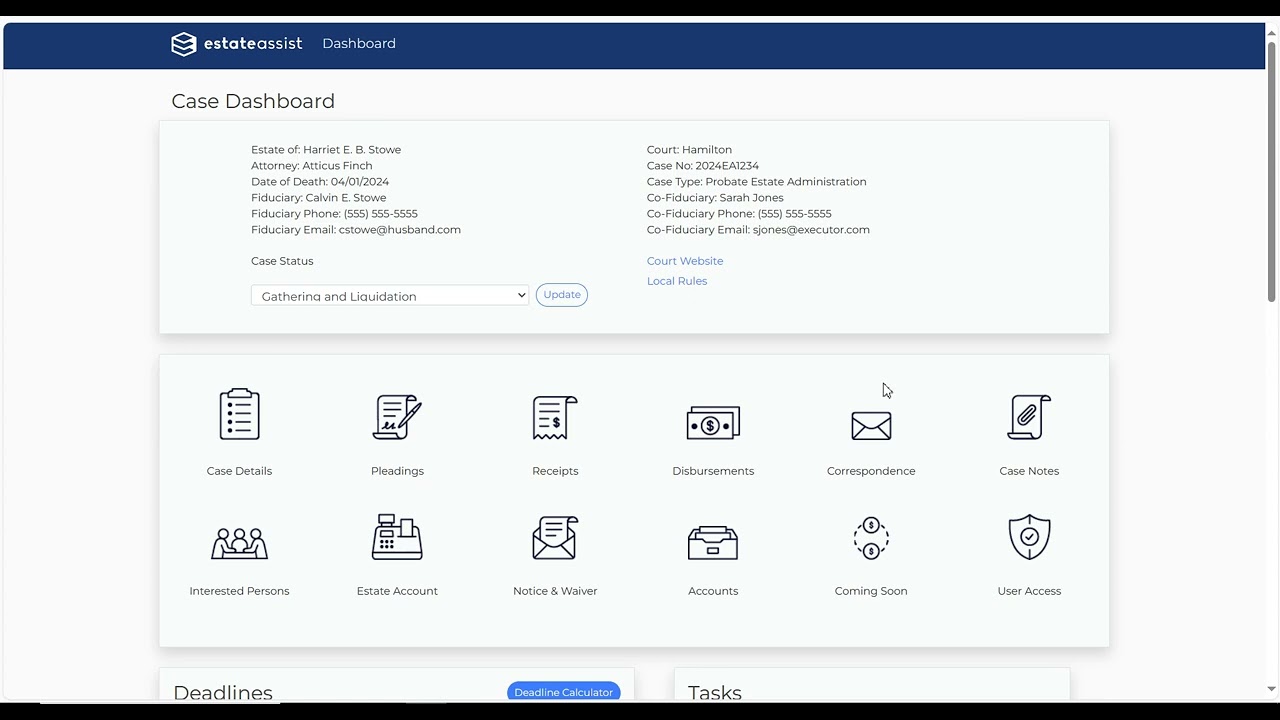Screen dimensions: 1280x720
Task: Go to Dashboard in the navbar
Action: coord(359,44)
